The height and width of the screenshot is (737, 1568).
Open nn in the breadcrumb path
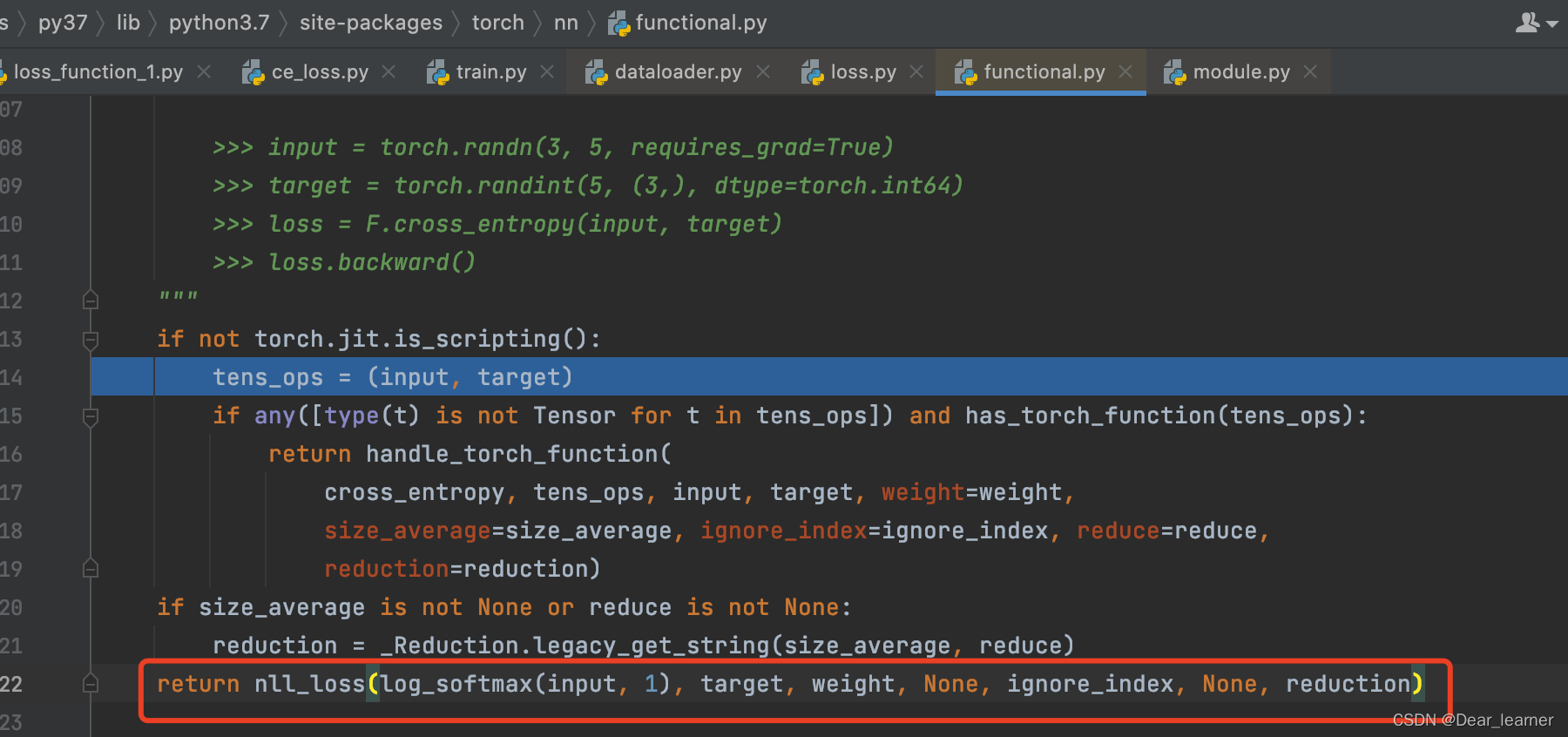click(x=566, y=23)
